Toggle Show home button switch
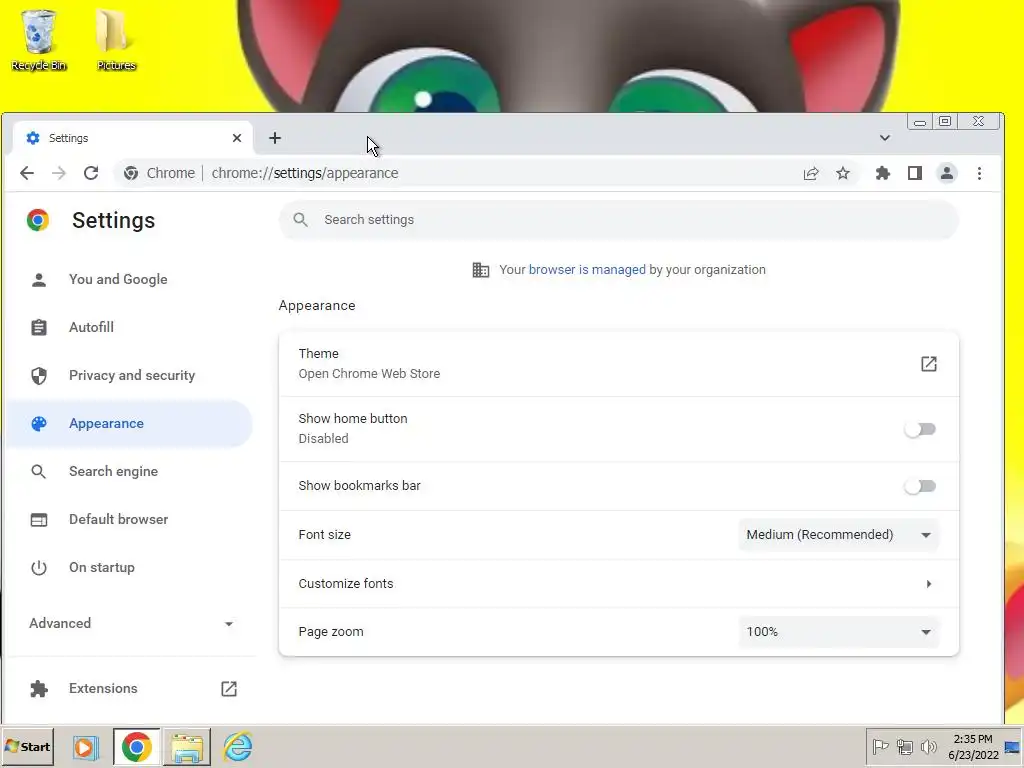 click(920, 429)
